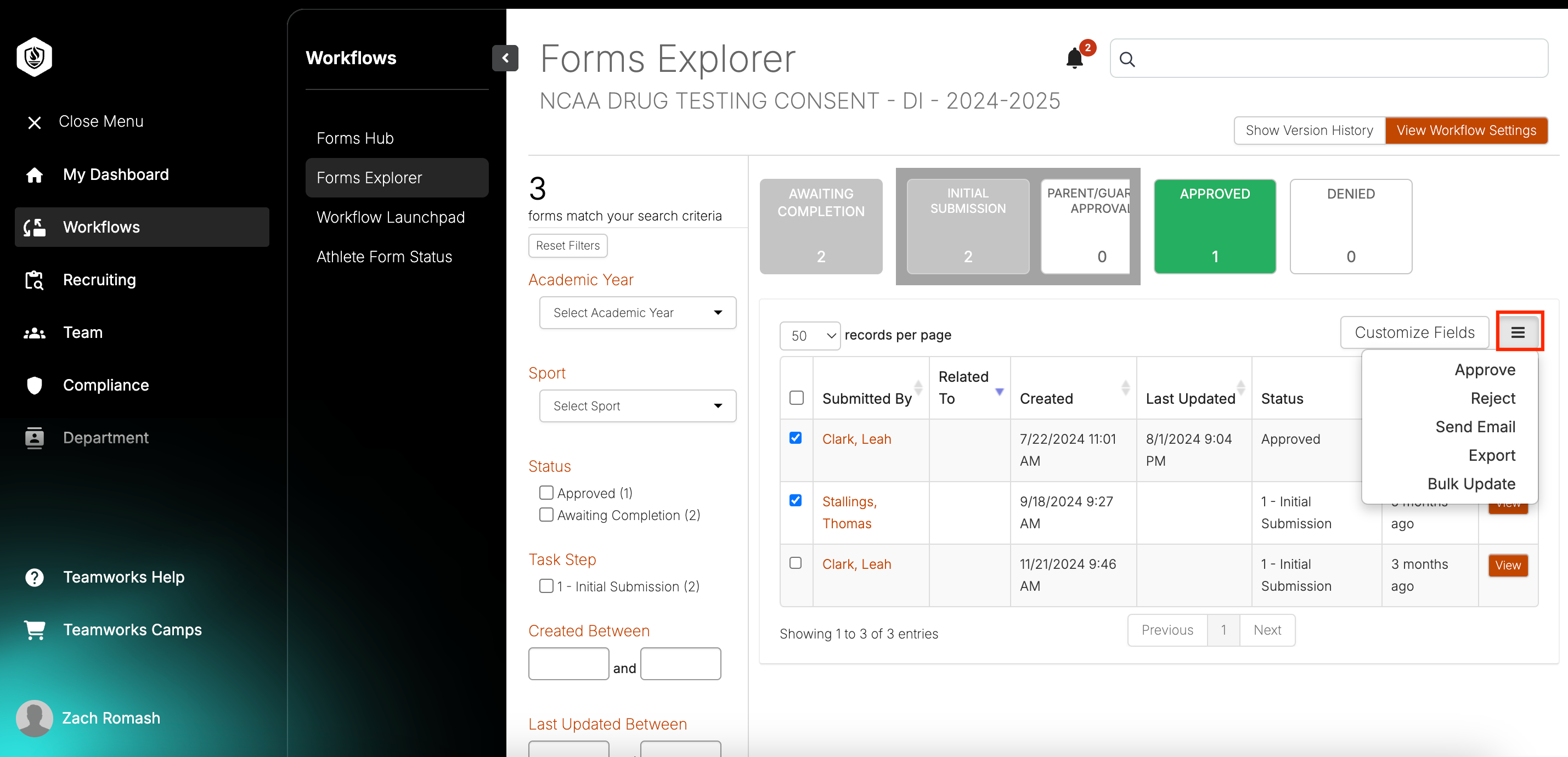Click Show Version History button
The height and width of the screenshot is (757, 1568).
[x=1309, y=130]
